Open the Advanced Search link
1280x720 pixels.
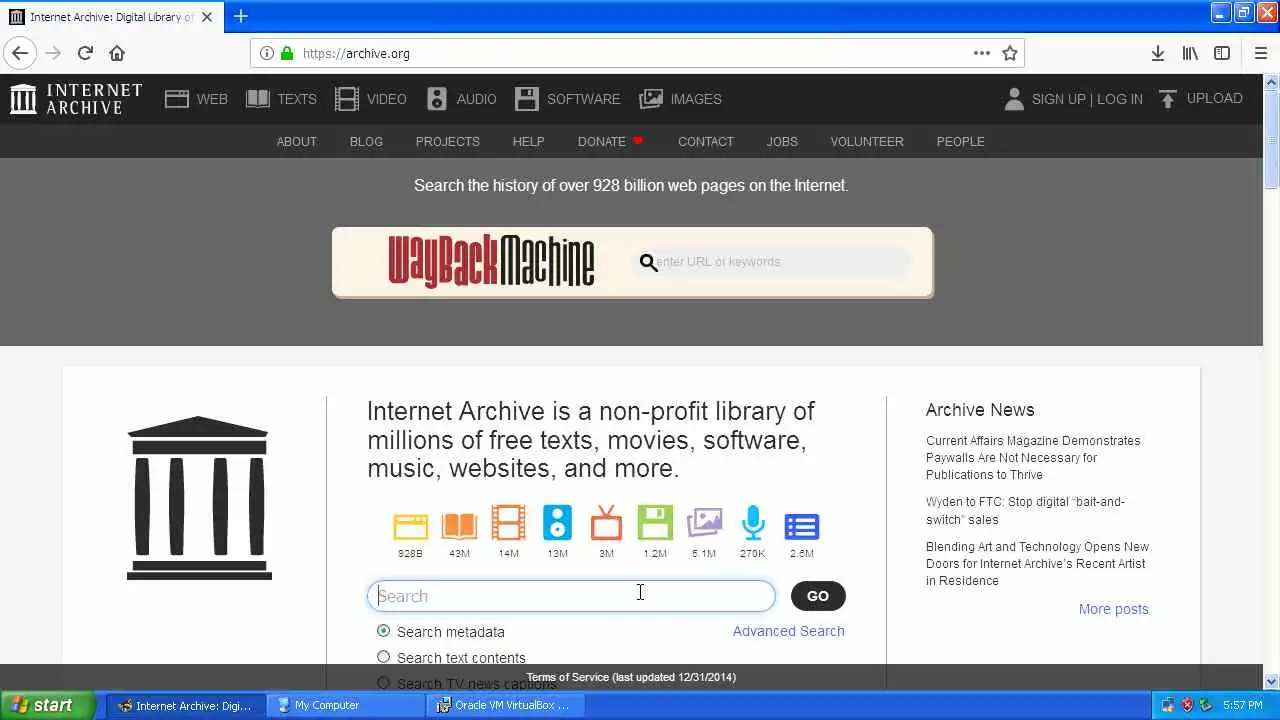pos(789,631)
